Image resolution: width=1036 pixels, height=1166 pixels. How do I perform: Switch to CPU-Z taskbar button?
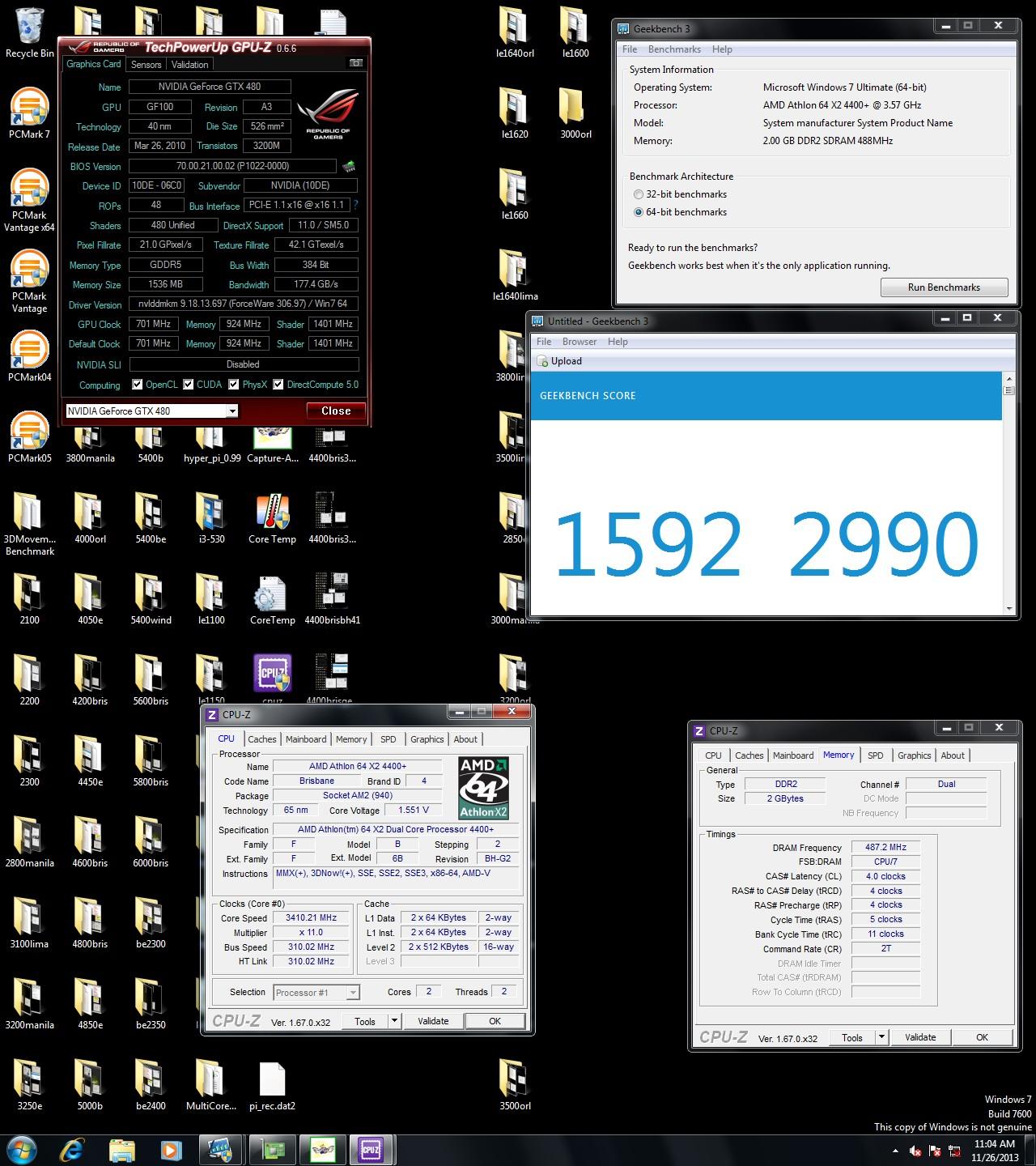click(x=371, y=1150)
